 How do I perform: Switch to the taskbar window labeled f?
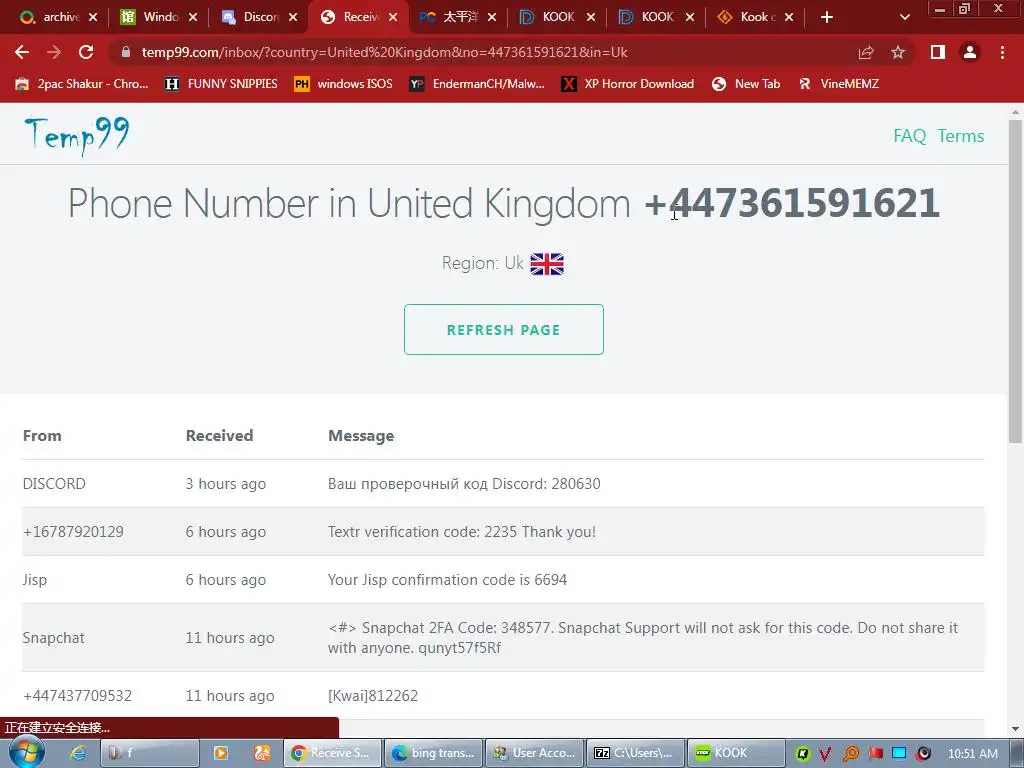(x=150, y=753)
